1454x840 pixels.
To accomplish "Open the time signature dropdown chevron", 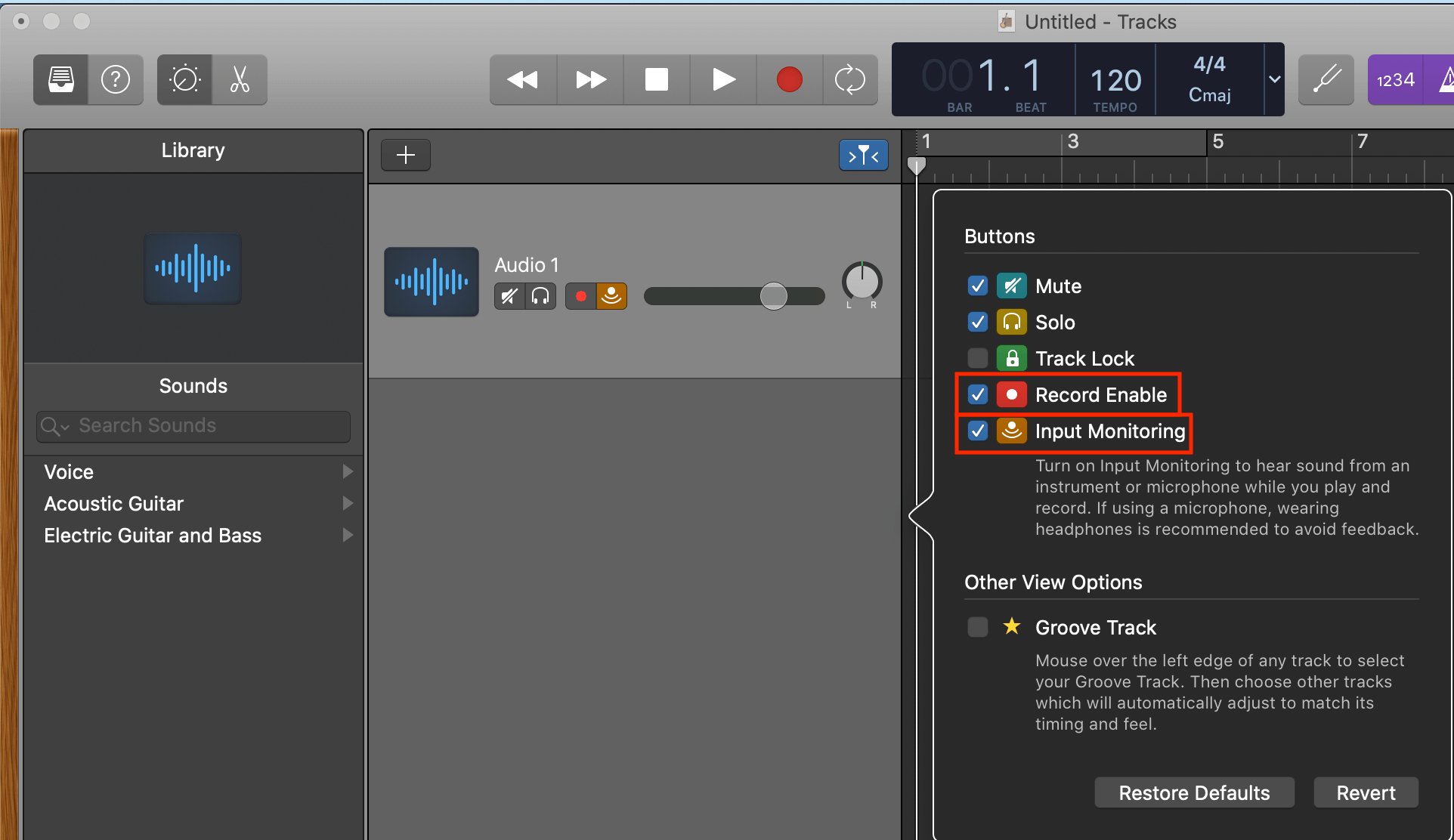I will [1274, 79].
